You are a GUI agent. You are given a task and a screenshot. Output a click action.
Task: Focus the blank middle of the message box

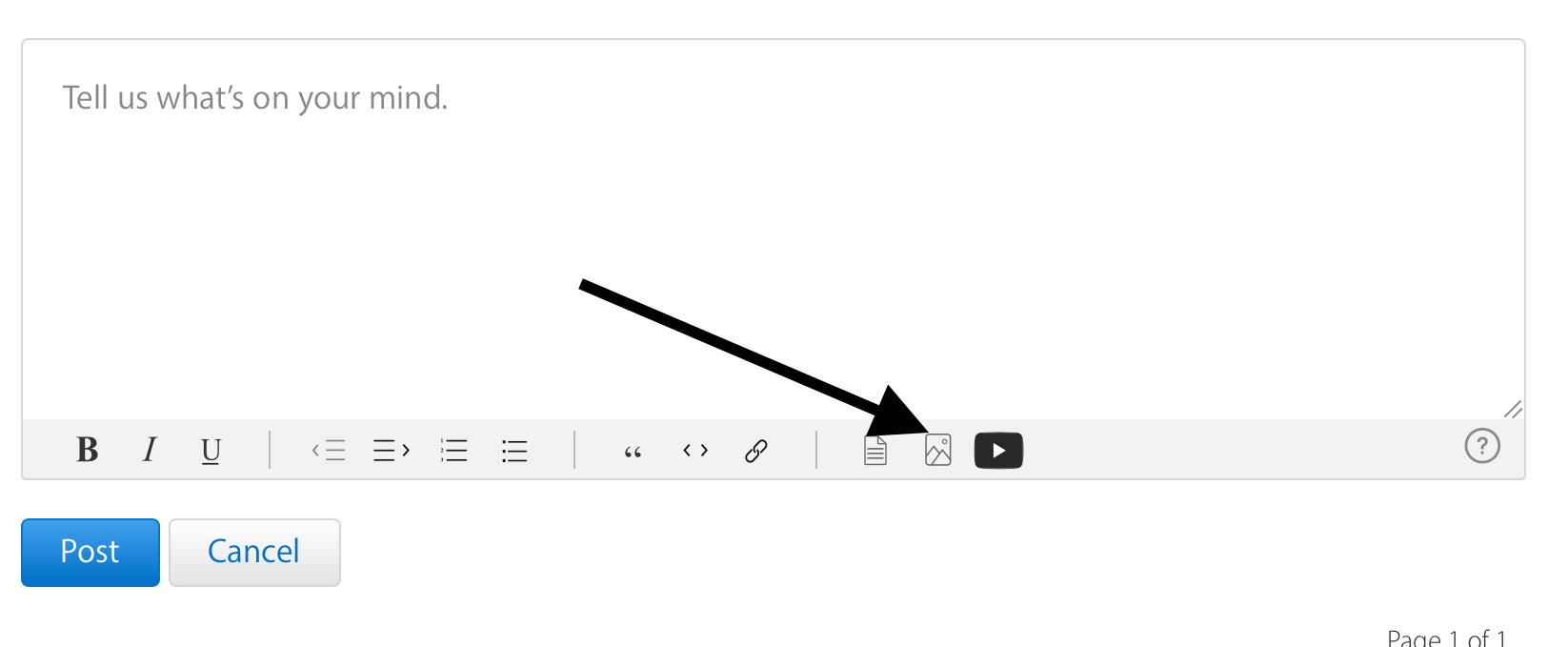click(x=774, y=248)
